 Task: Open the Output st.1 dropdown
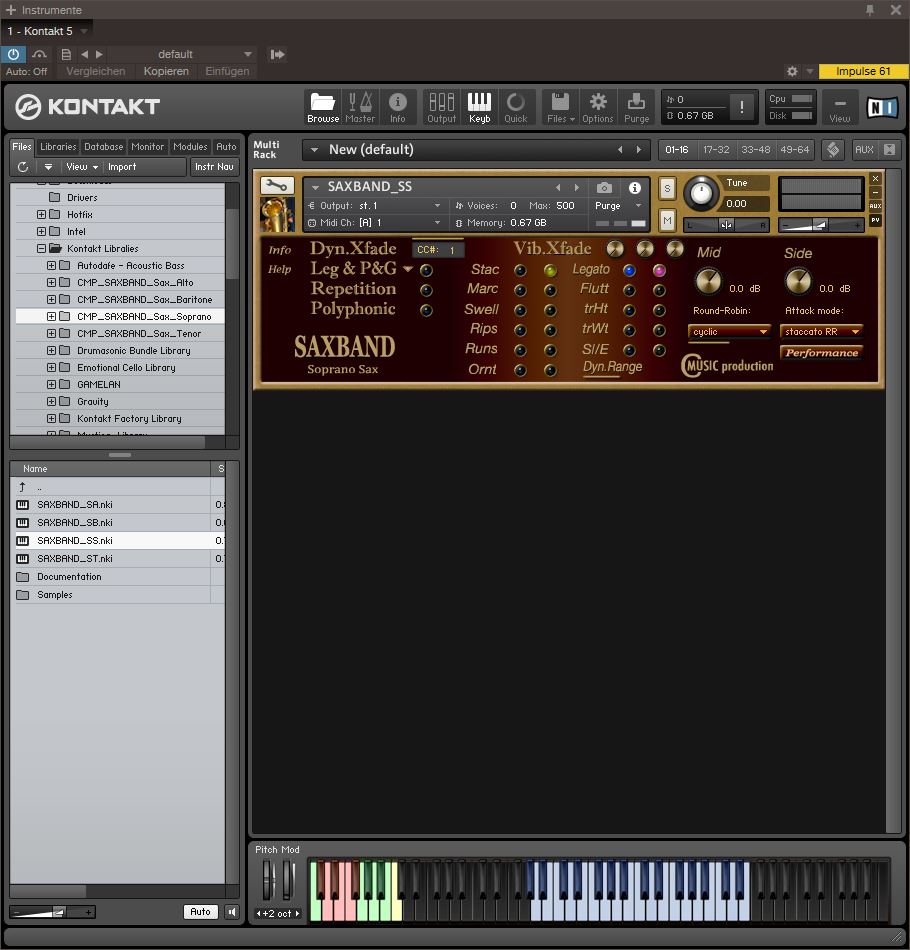pyautogui.click(x=374, y=206)
